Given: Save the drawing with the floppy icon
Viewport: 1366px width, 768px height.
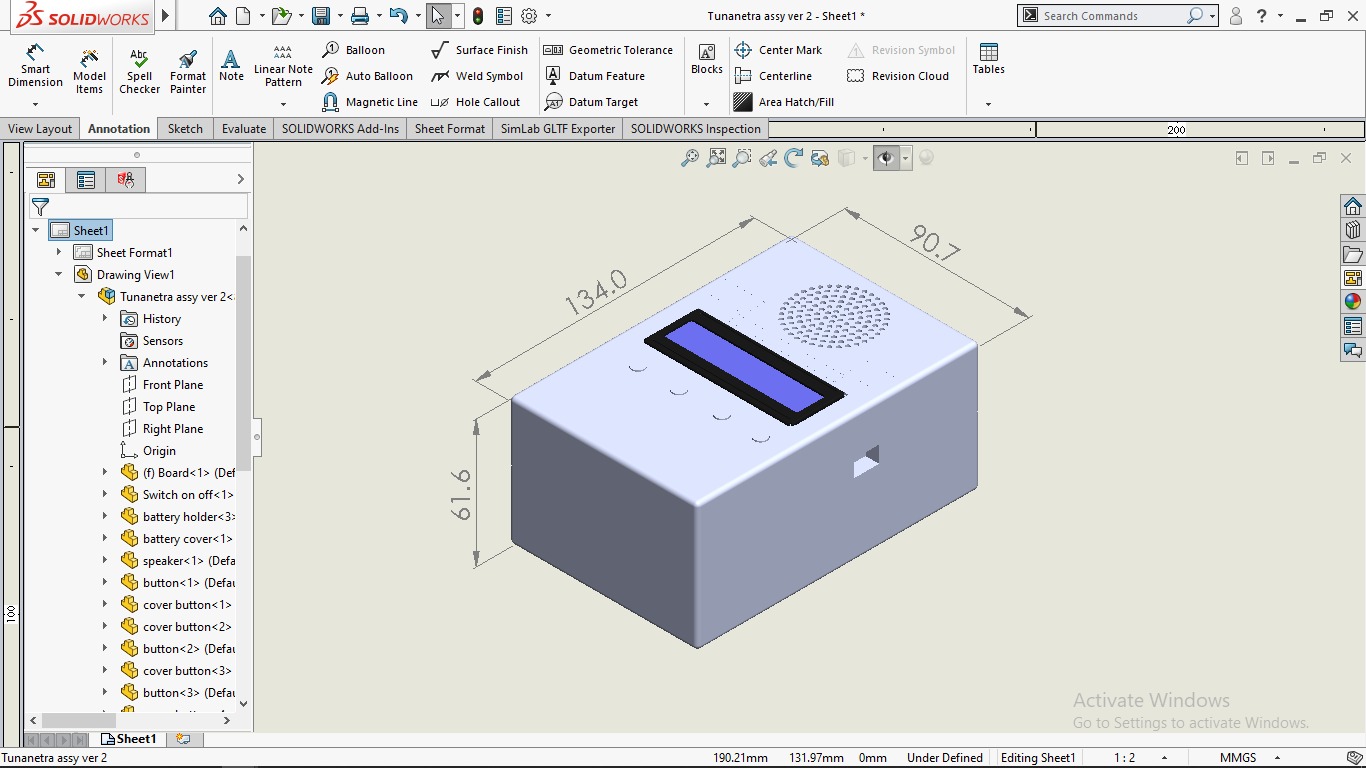Looking at the screenshot, I should [321, 16].
